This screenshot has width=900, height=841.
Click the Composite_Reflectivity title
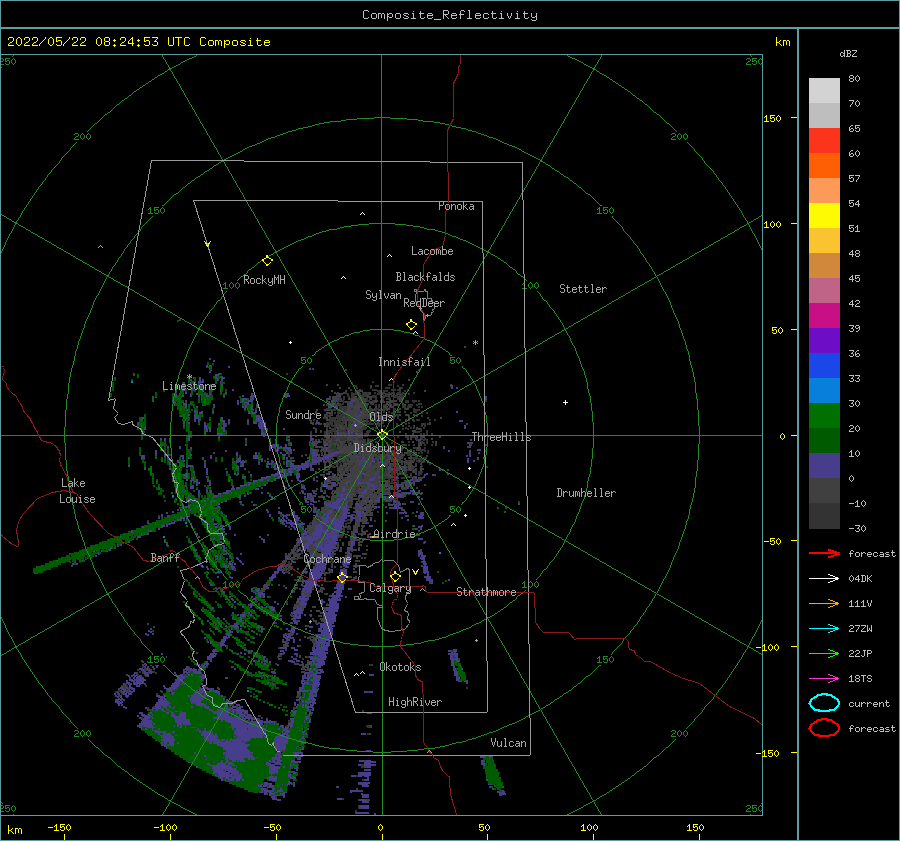tap(450, 15)
